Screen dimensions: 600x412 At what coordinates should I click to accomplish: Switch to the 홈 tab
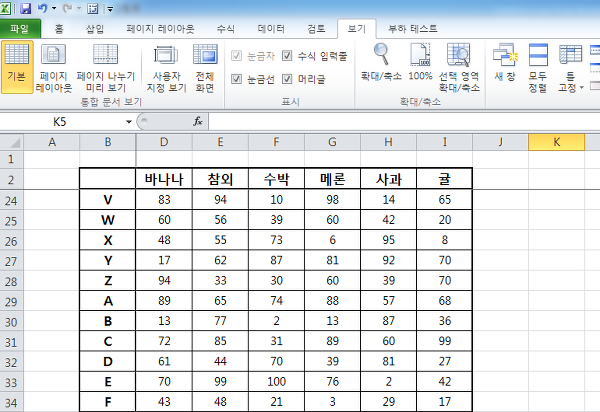click(x=59, y=29)
